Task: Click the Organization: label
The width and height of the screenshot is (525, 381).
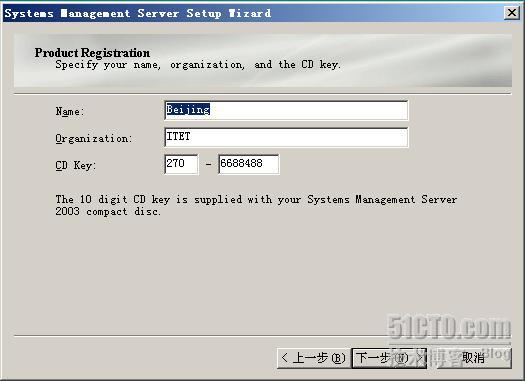Action: pos(94,139)
